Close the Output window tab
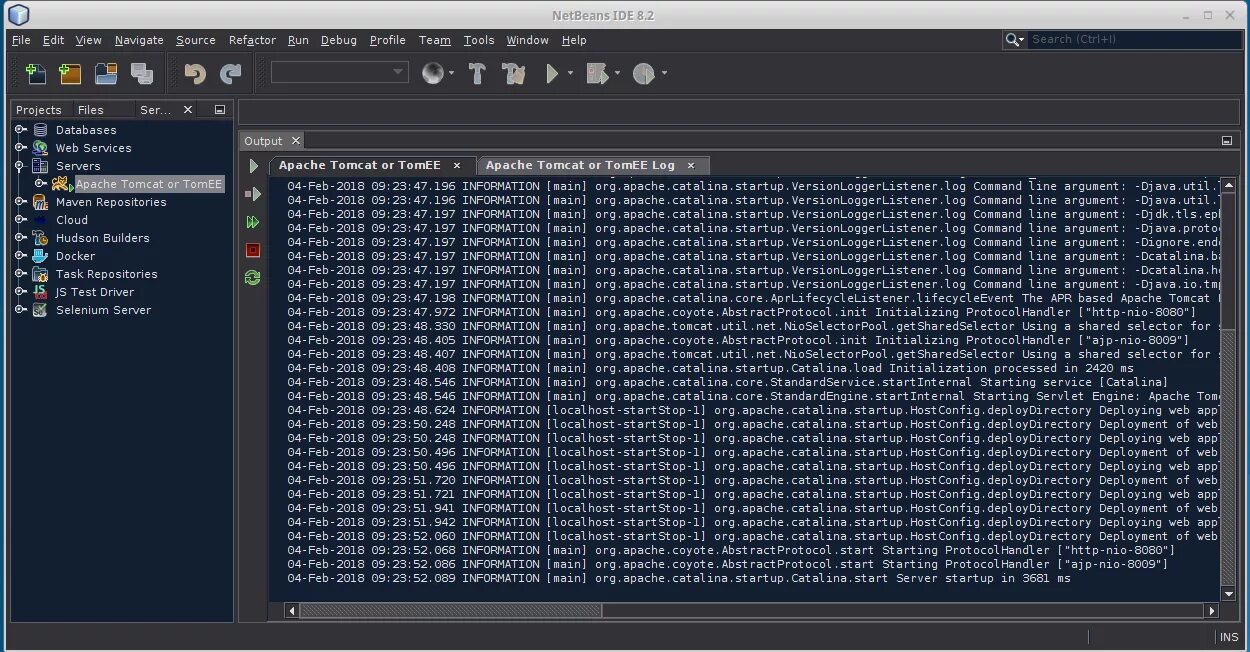 point(296,141)
